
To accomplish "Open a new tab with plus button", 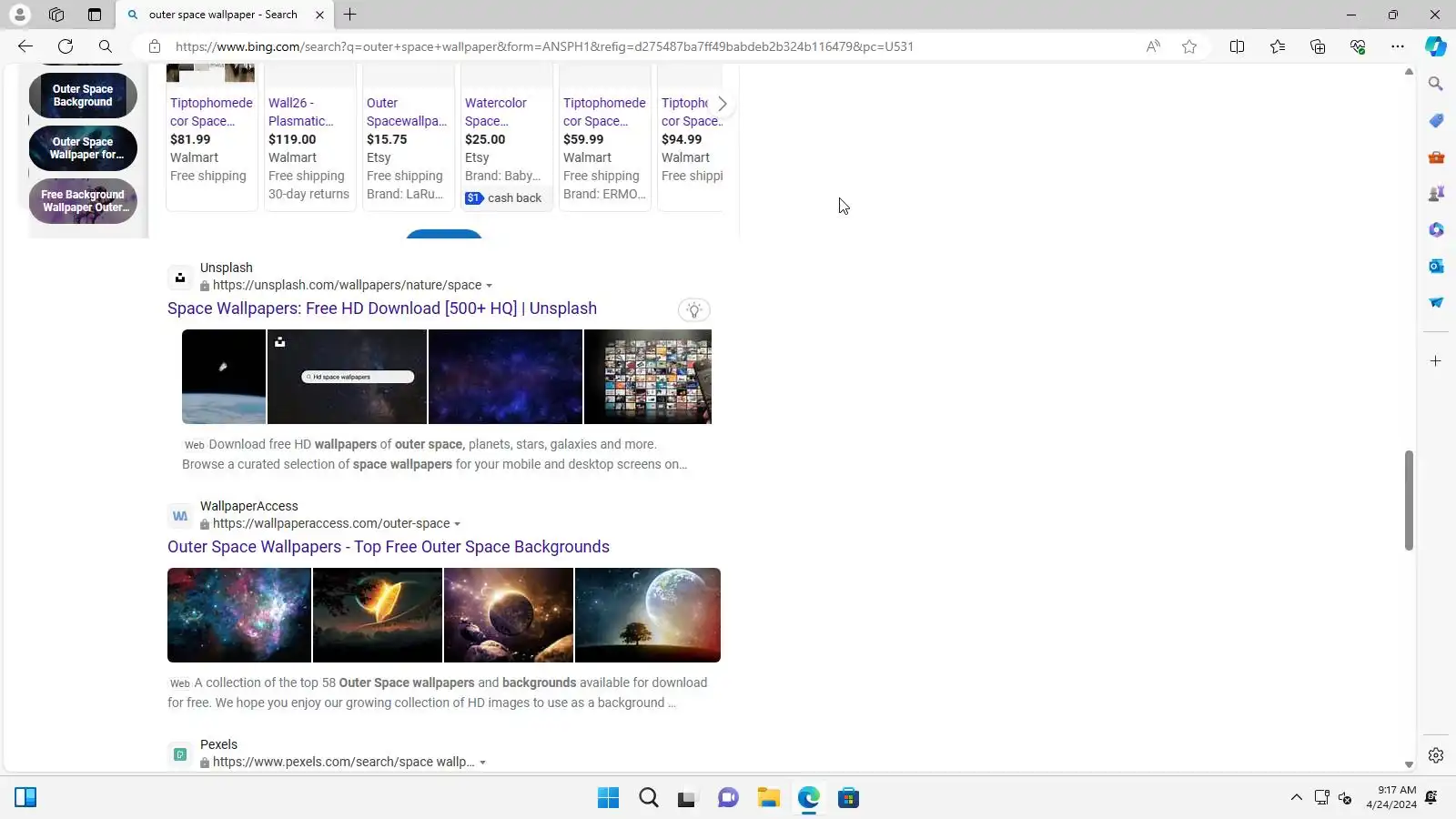I will pos(350,15).
